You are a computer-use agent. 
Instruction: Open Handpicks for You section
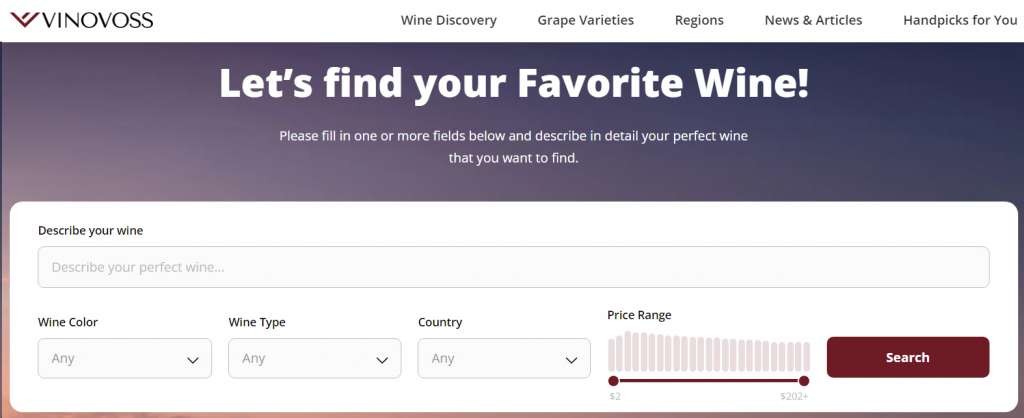(959, 20)
